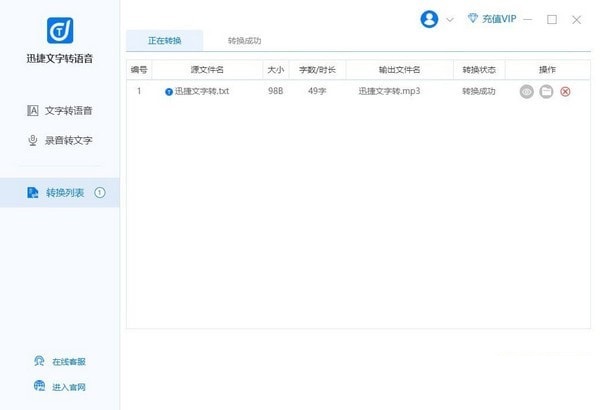Click the source file 迅捷文字转.txt
The height and width of the screenshot is (410, 600).
coord(205,91)
